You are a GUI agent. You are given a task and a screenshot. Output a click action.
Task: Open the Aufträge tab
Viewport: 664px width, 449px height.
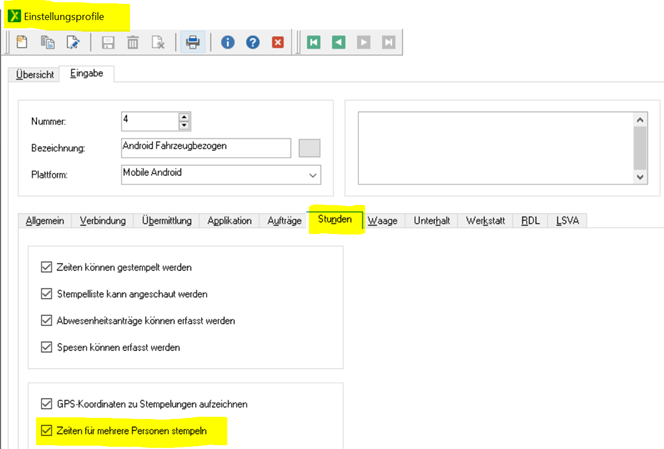tap(283, 220)
